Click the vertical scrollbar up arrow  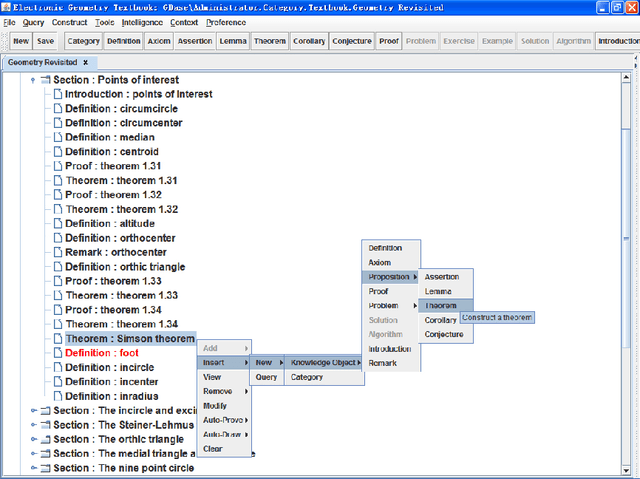click(x=626, y=78)
